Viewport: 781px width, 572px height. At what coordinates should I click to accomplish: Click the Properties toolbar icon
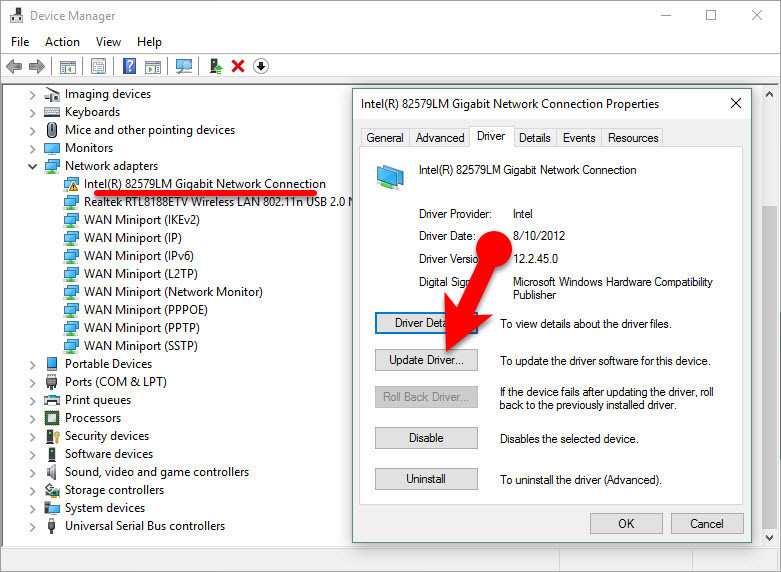[99, 66]
